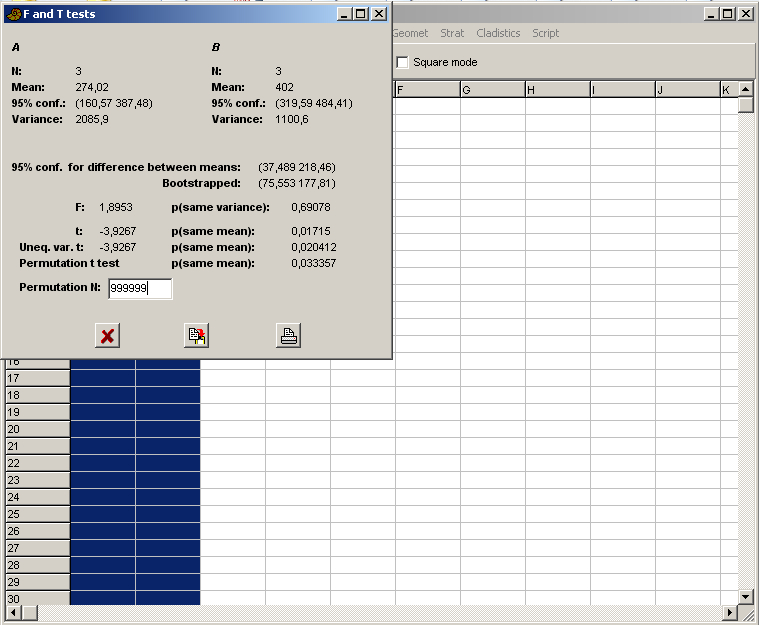The height and width of the screenshot is (625, 759).
Task: Select row 20 by its row header
Action: coord(37,429)
